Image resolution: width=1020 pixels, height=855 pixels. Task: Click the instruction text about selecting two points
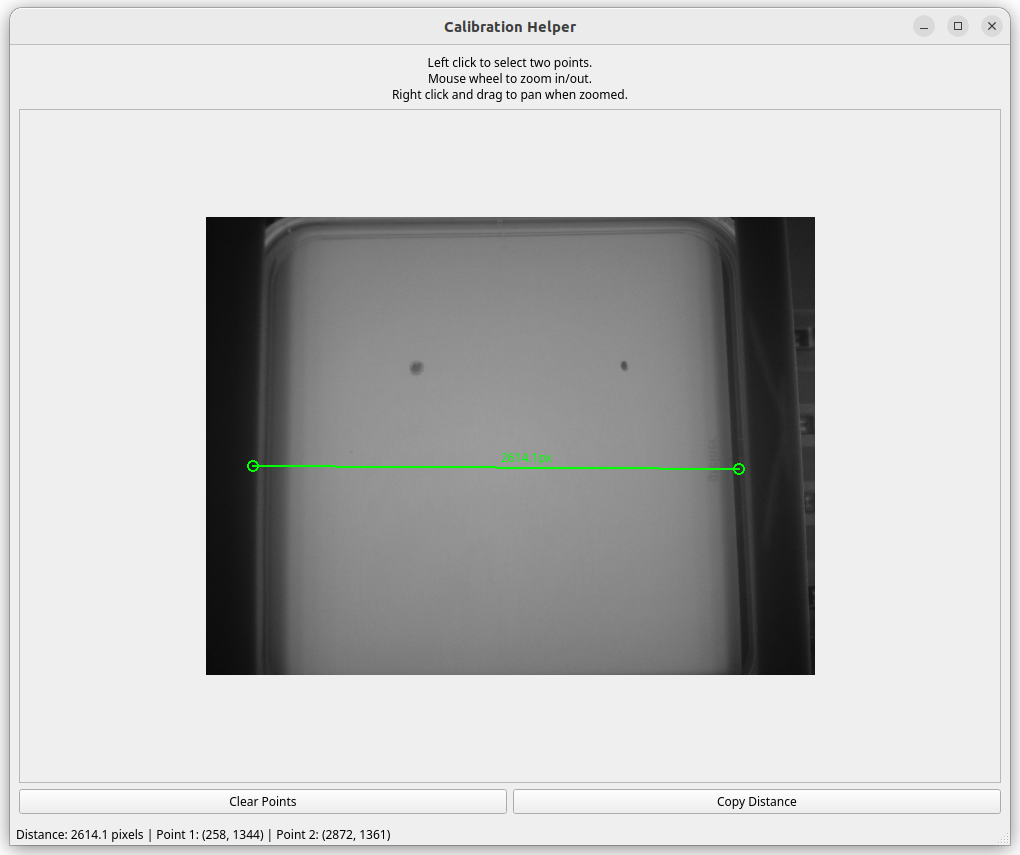pos(510,62)
